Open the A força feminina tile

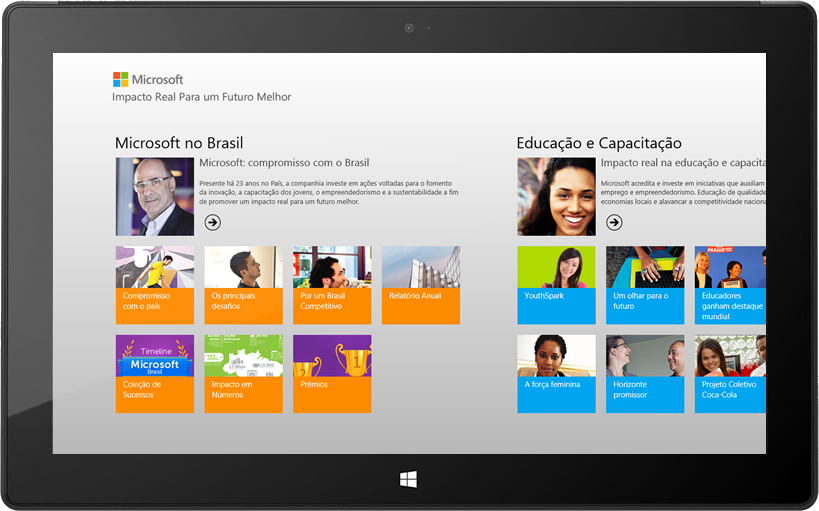pyautogui.click(x=556, y=374)
